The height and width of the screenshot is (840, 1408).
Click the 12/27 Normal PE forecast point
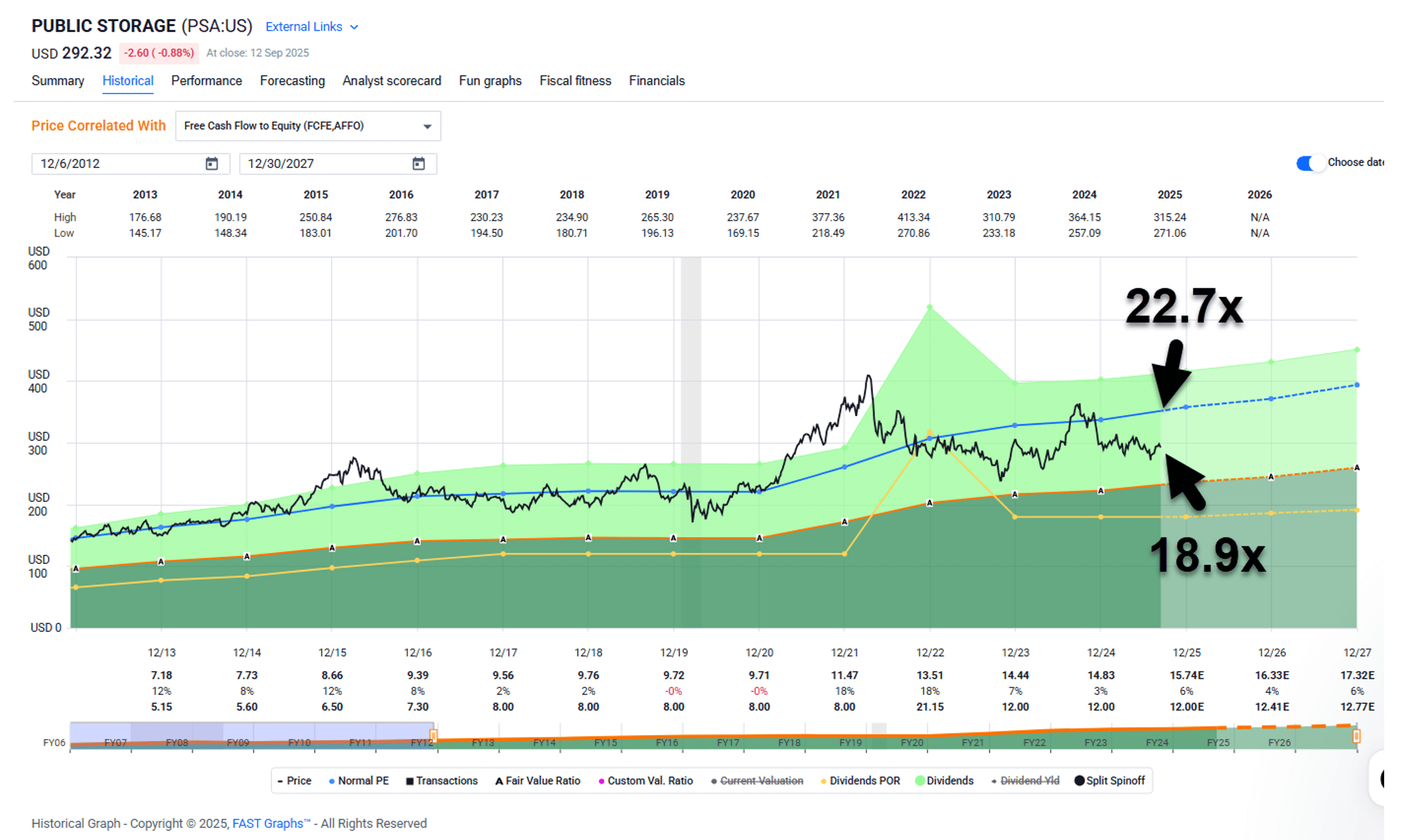click(1357, 385)
